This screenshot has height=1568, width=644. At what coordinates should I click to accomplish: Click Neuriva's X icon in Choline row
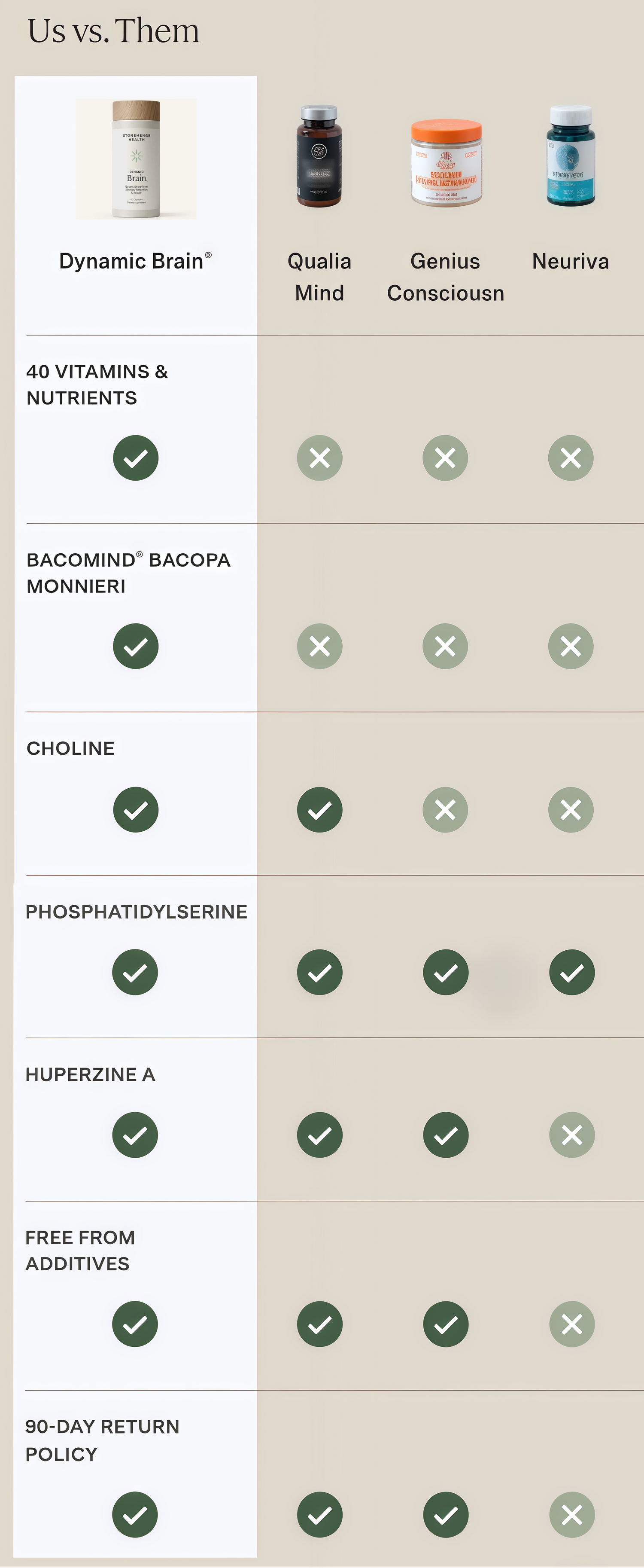tap(571, 810)
